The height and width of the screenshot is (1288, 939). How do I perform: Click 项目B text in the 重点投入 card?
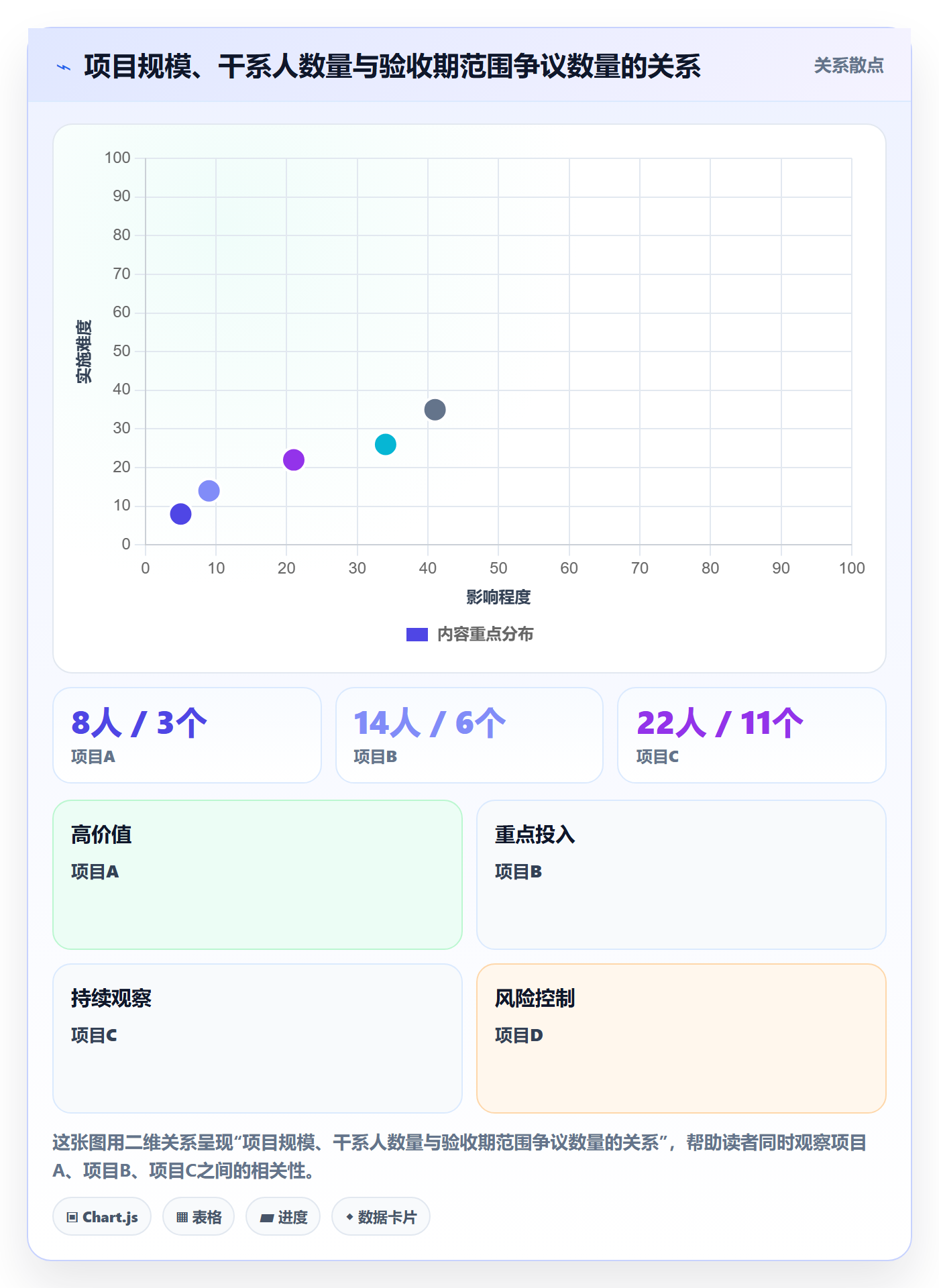(518, 871)
